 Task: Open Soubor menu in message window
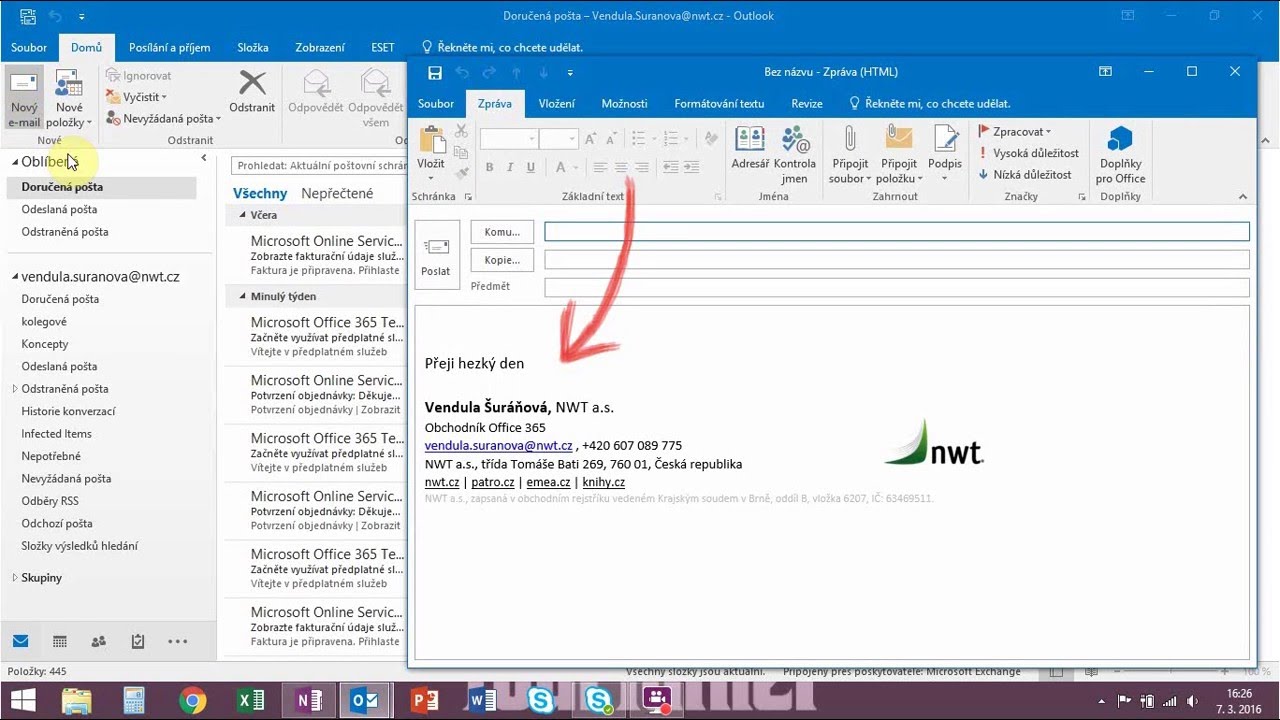436,104
